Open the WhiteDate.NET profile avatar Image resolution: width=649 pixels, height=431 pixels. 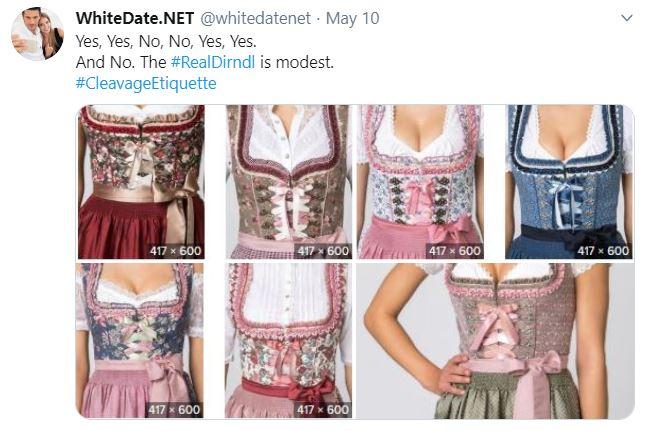tap(37, 34)
